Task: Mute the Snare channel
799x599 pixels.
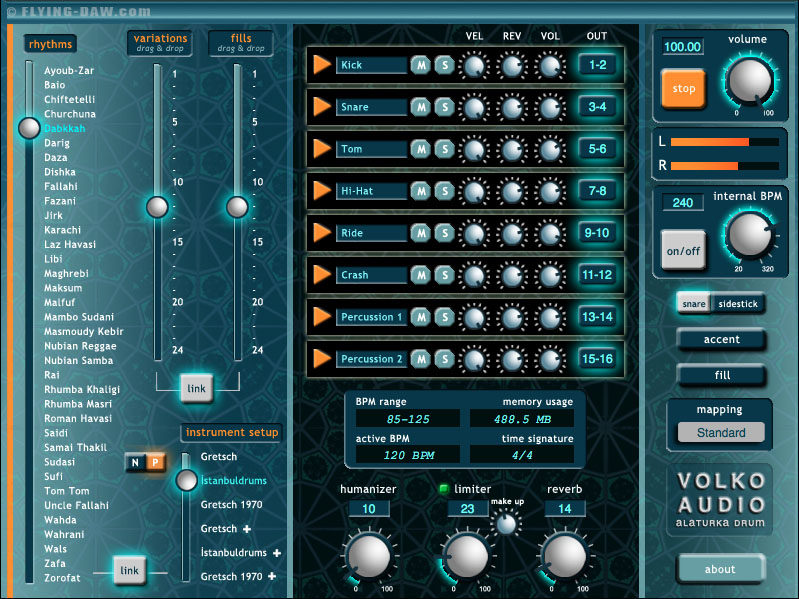Action: coord(420,106)
